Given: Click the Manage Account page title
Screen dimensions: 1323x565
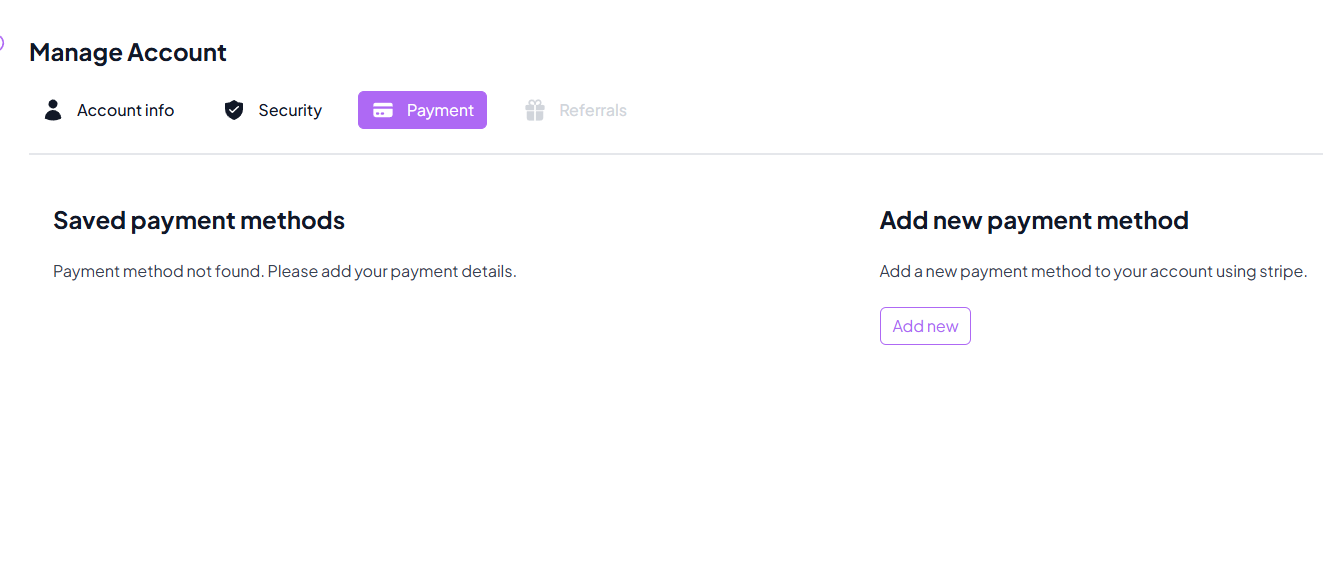Looking at the screenshot, I should click(128, 52).
